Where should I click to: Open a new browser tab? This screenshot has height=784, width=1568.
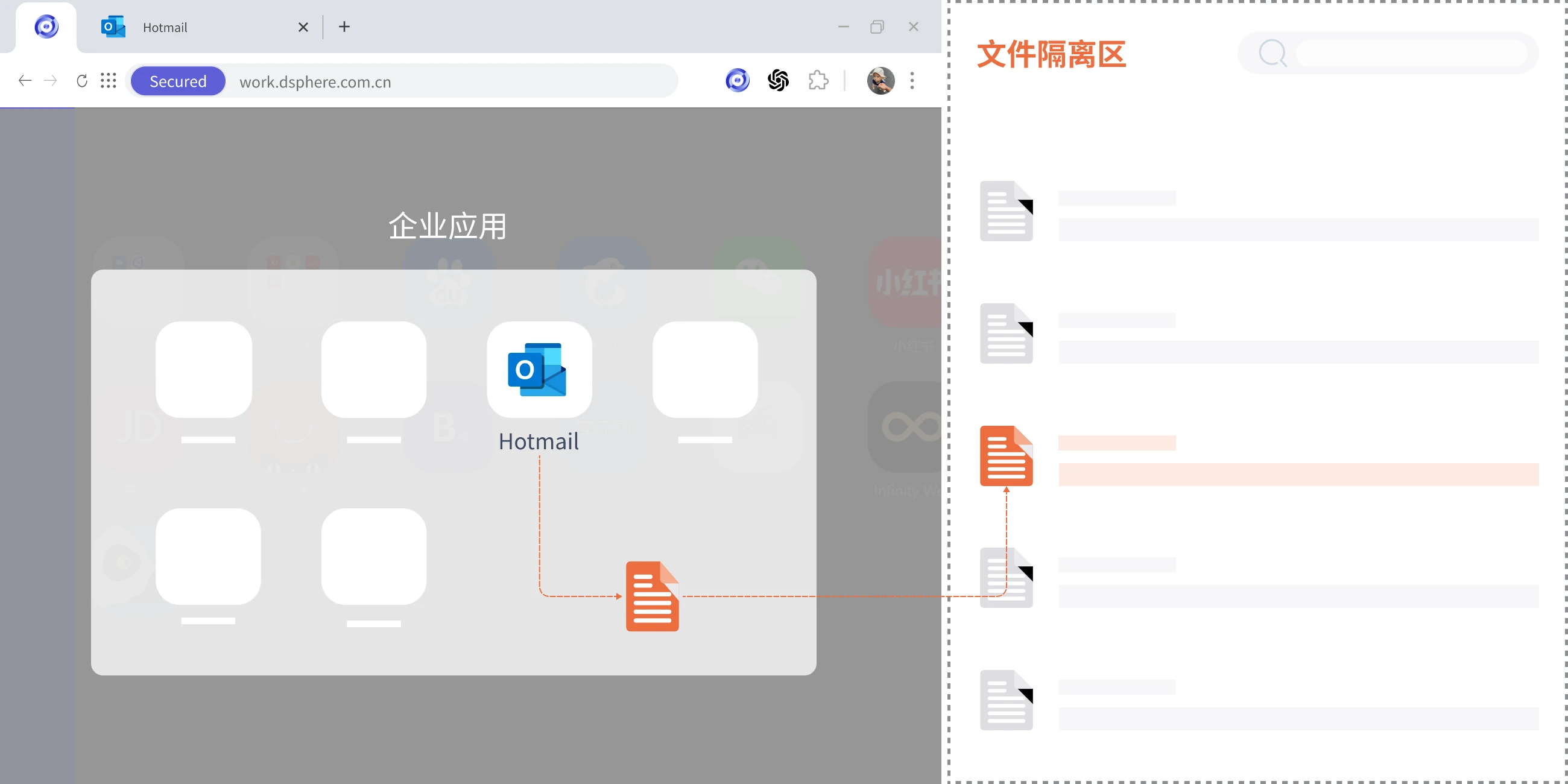(x=344, y=27)
